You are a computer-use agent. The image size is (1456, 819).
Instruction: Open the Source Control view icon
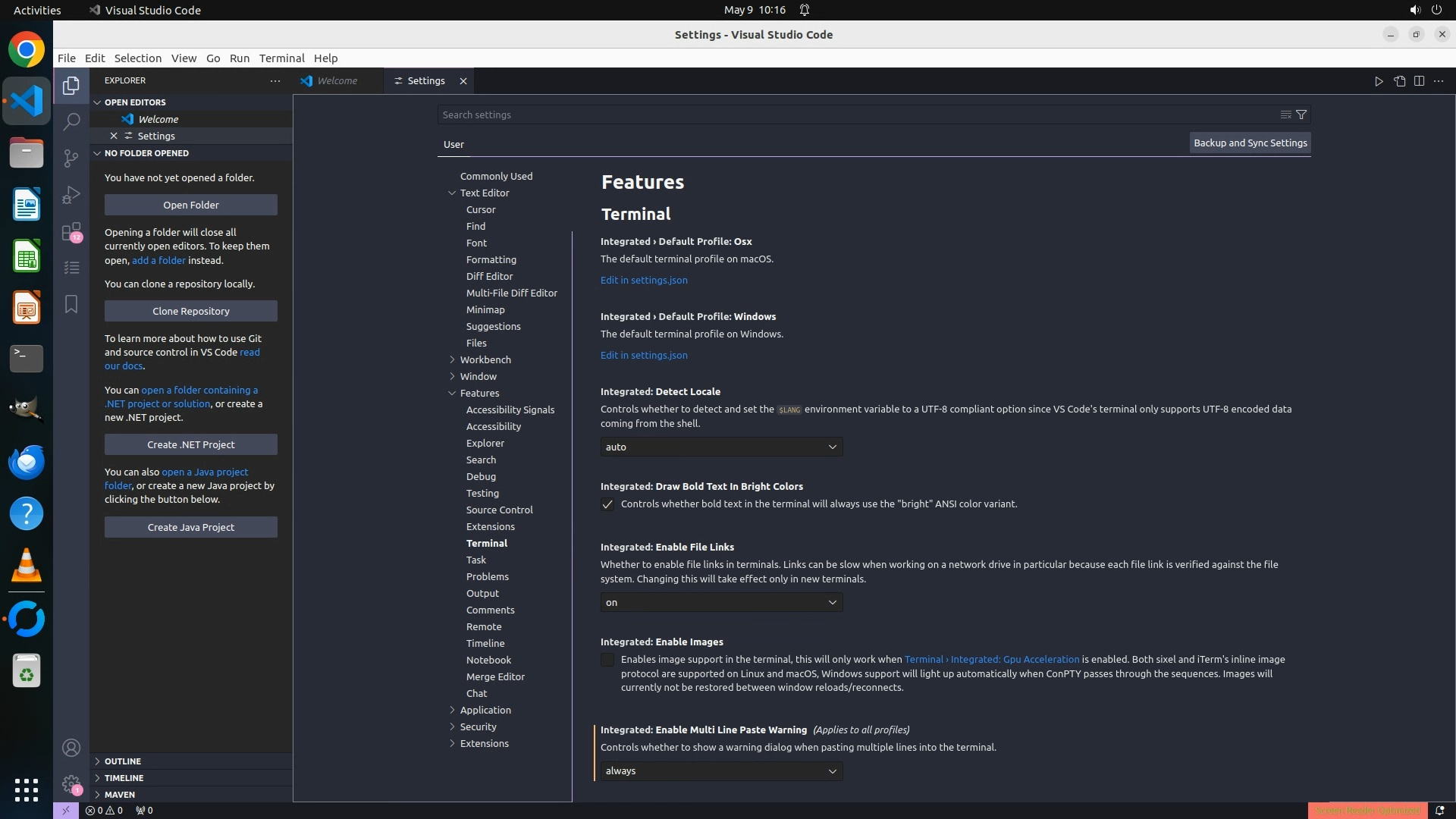coord(71,158)
